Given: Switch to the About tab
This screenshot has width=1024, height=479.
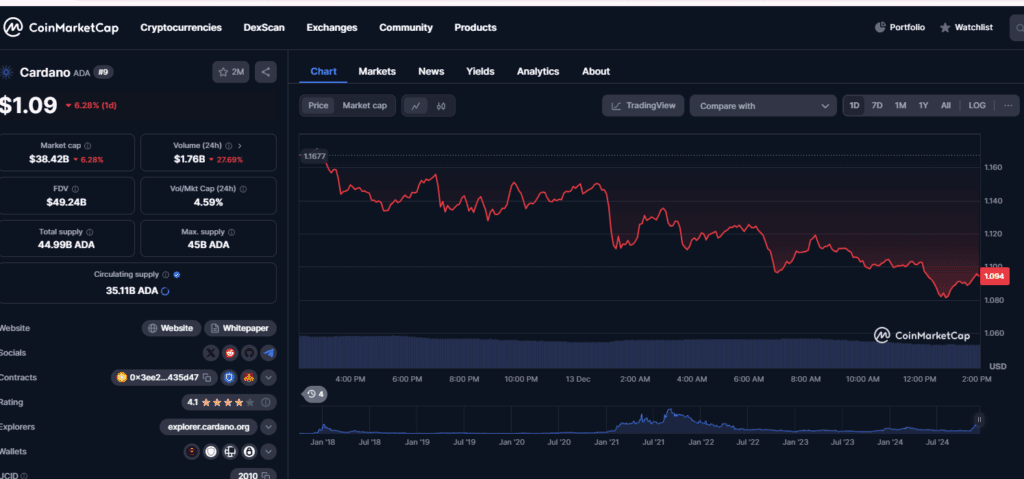Looking at the screenshot, I should tap(596, 71).
